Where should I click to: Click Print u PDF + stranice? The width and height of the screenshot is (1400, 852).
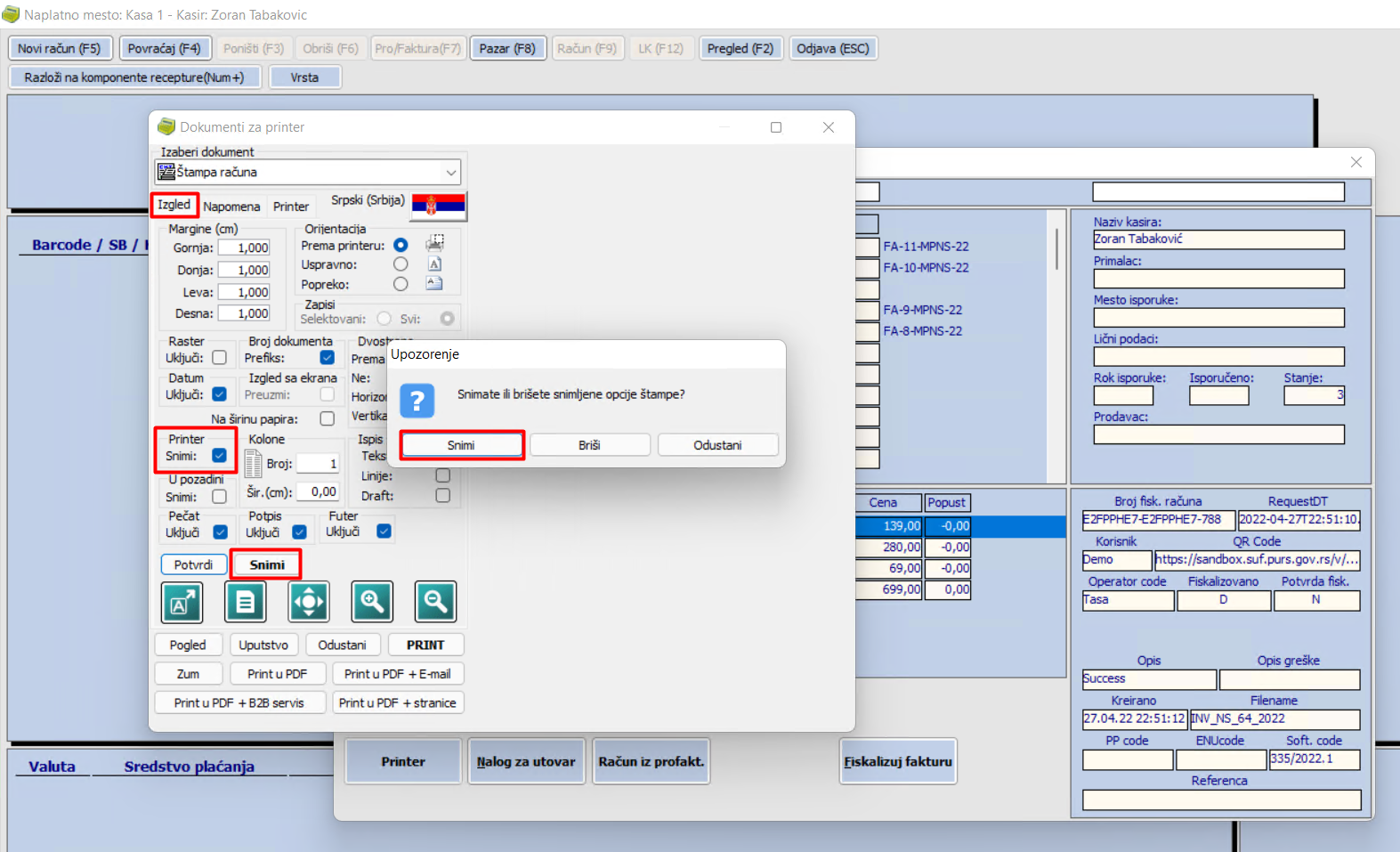click(398, 702)
